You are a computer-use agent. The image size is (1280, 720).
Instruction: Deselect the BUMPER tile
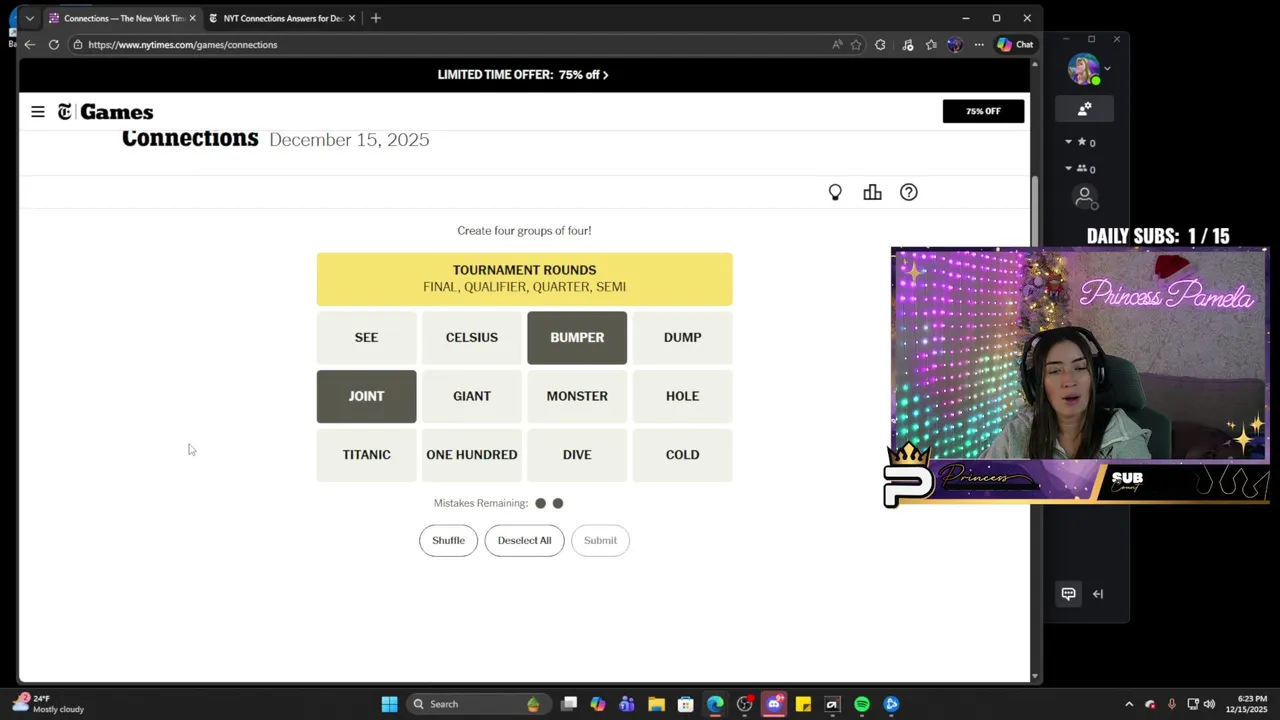577,337
